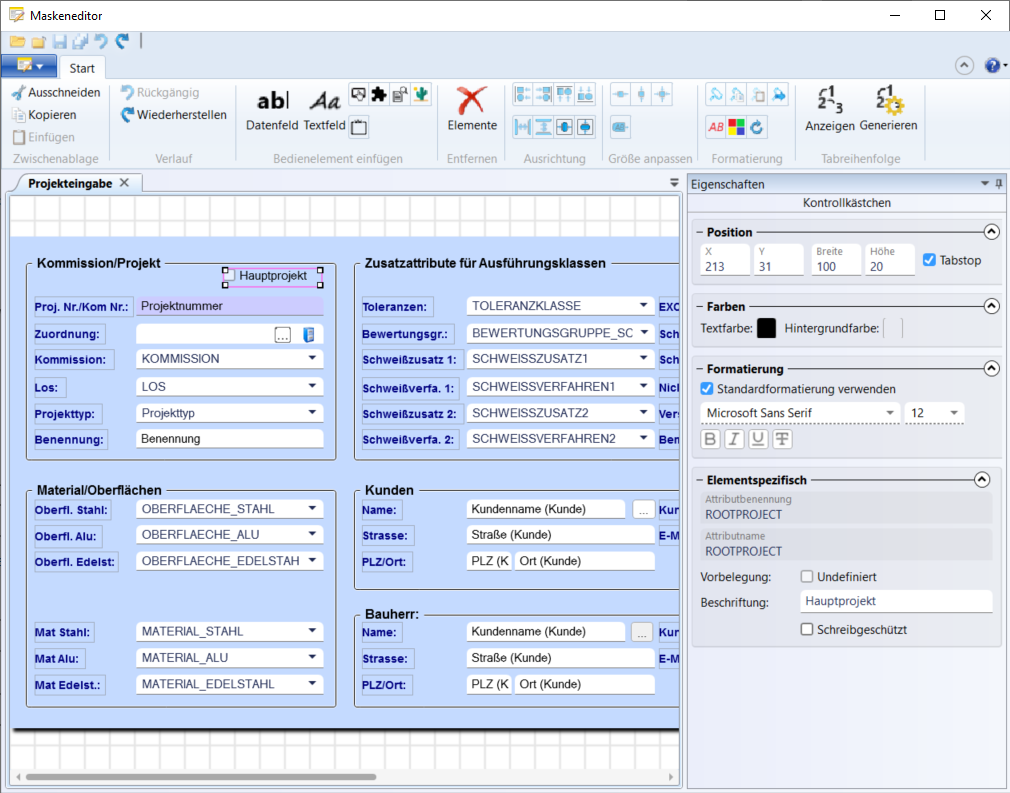
Task: Click the cactus insert icon
Action: tap(421, 95)
